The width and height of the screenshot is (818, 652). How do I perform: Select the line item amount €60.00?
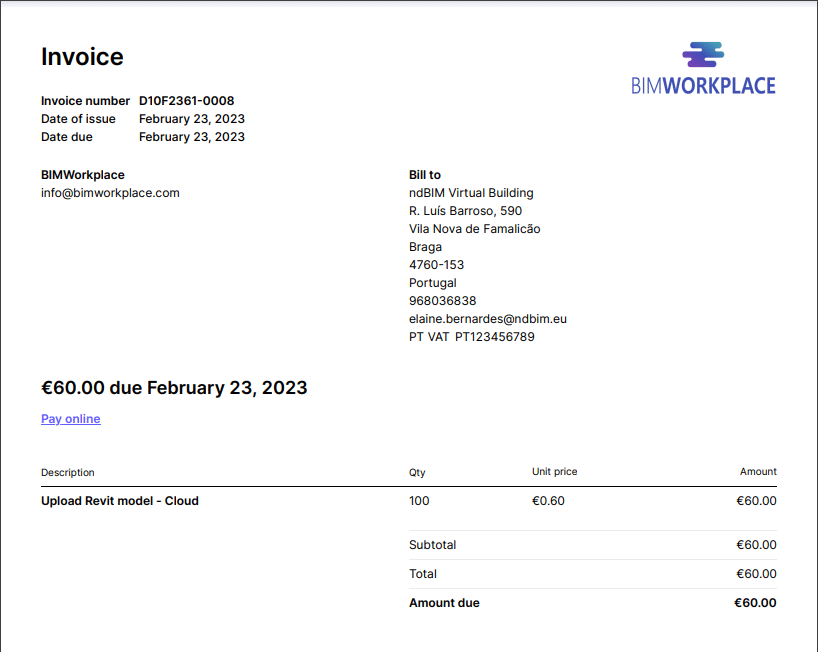756,501
